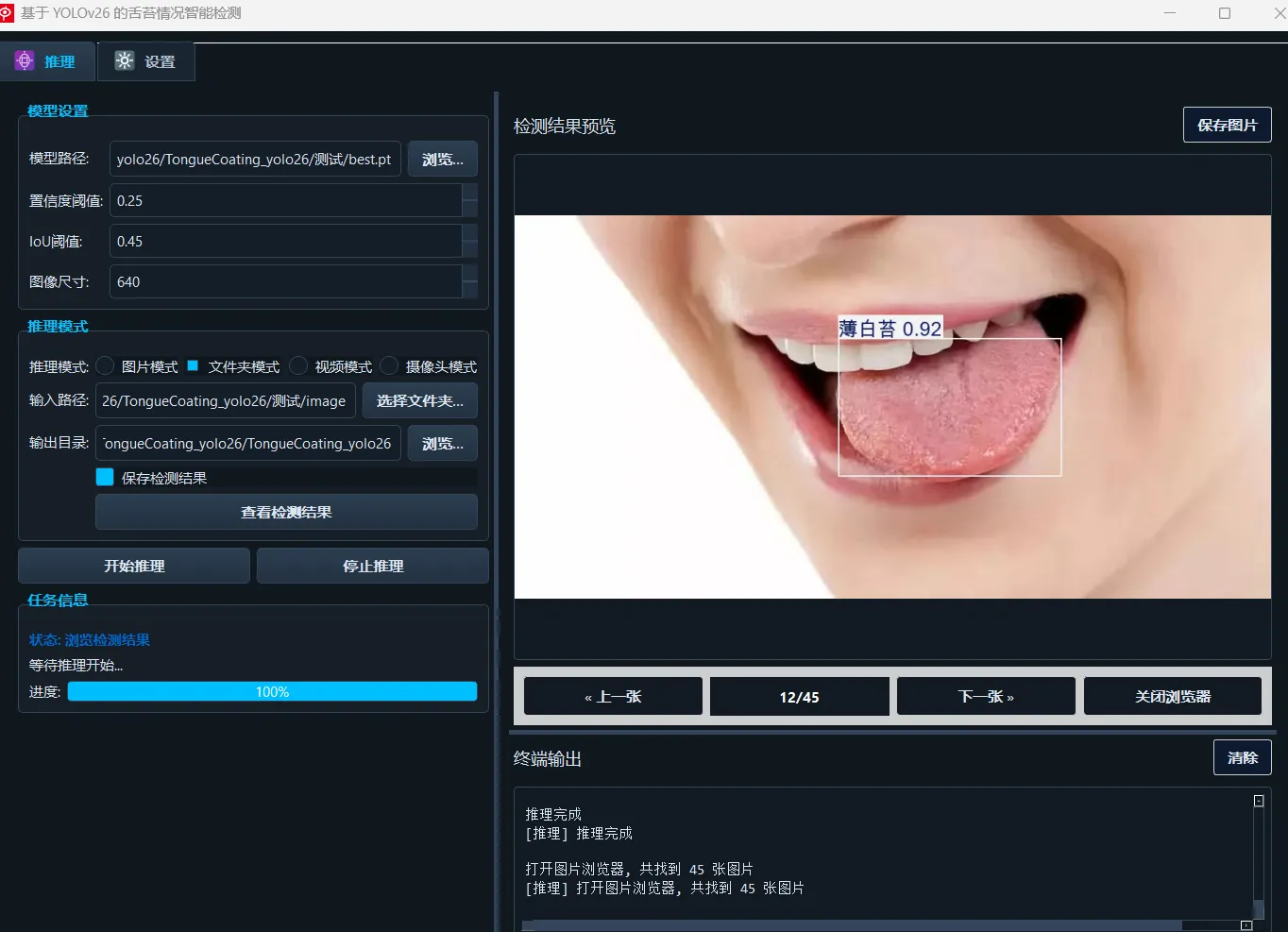Click the 推理模式 group title
The image size is (1288, 932).
[x=58, y=326]
